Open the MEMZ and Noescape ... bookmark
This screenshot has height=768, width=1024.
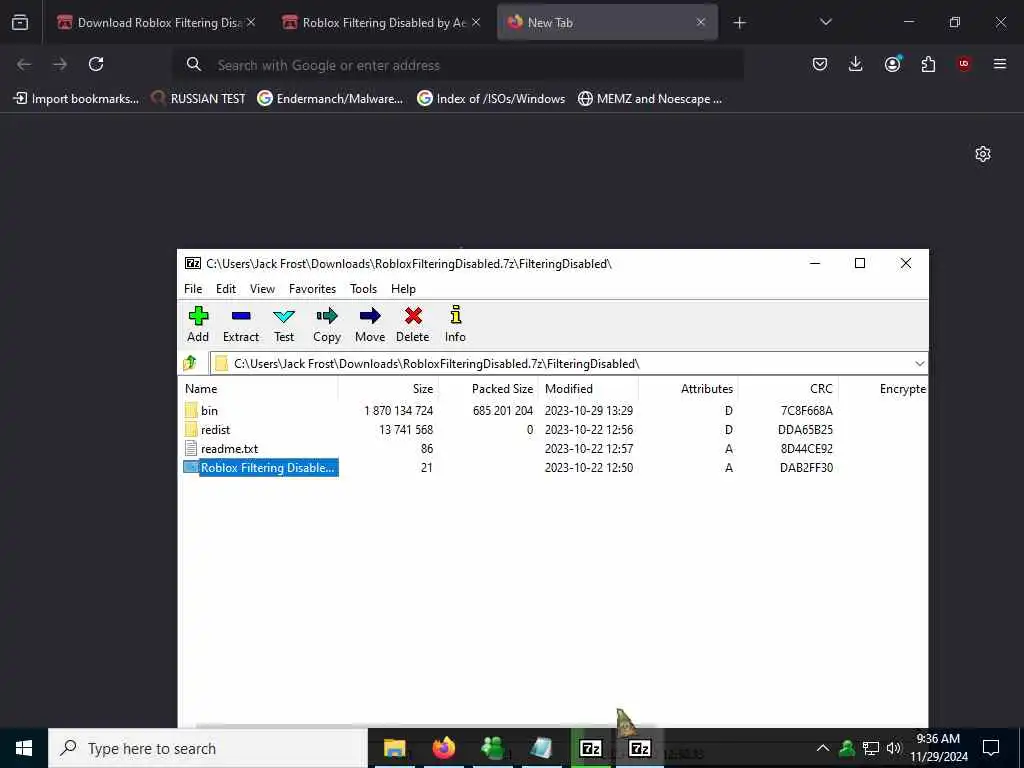pos(650,99)
